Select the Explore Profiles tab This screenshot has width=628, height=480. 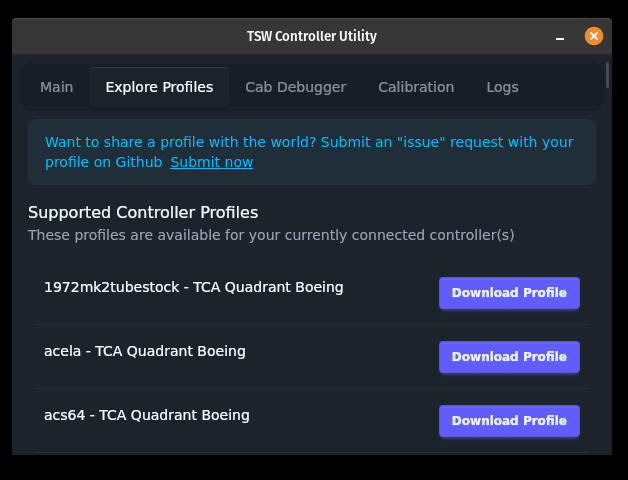159,87
